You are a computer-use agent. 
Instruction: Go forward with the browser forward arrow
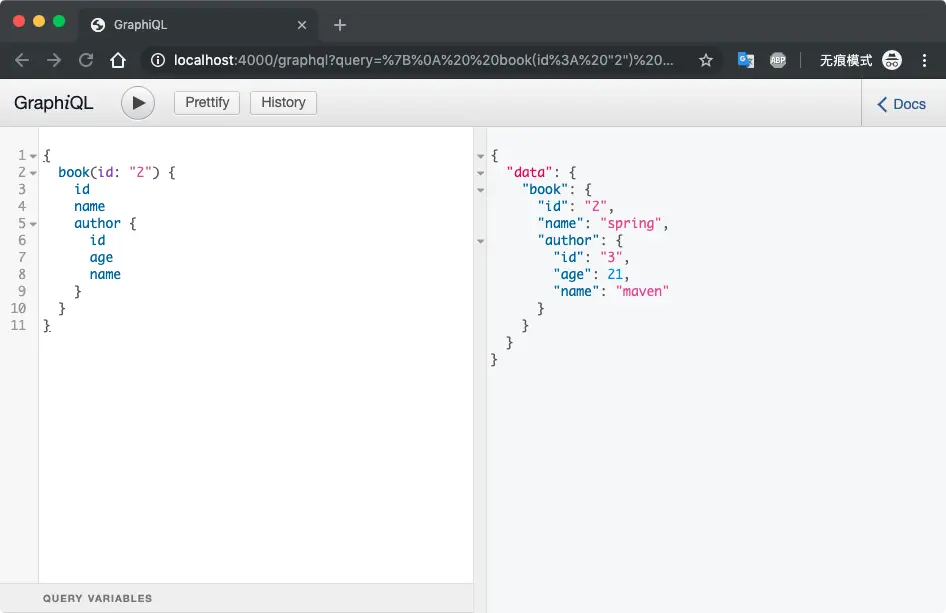tap(54, 60)
